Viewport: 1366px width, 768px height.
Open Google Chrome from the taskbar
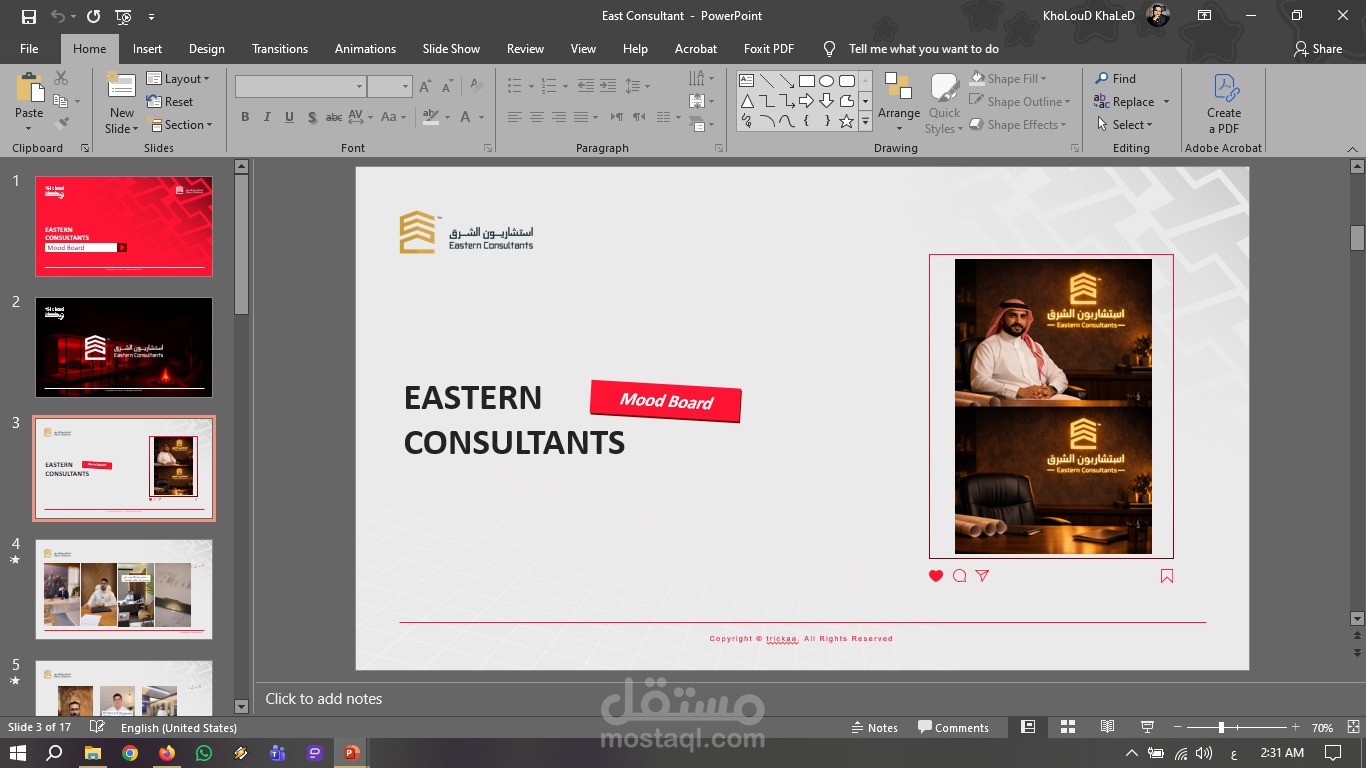pos(130,753)
